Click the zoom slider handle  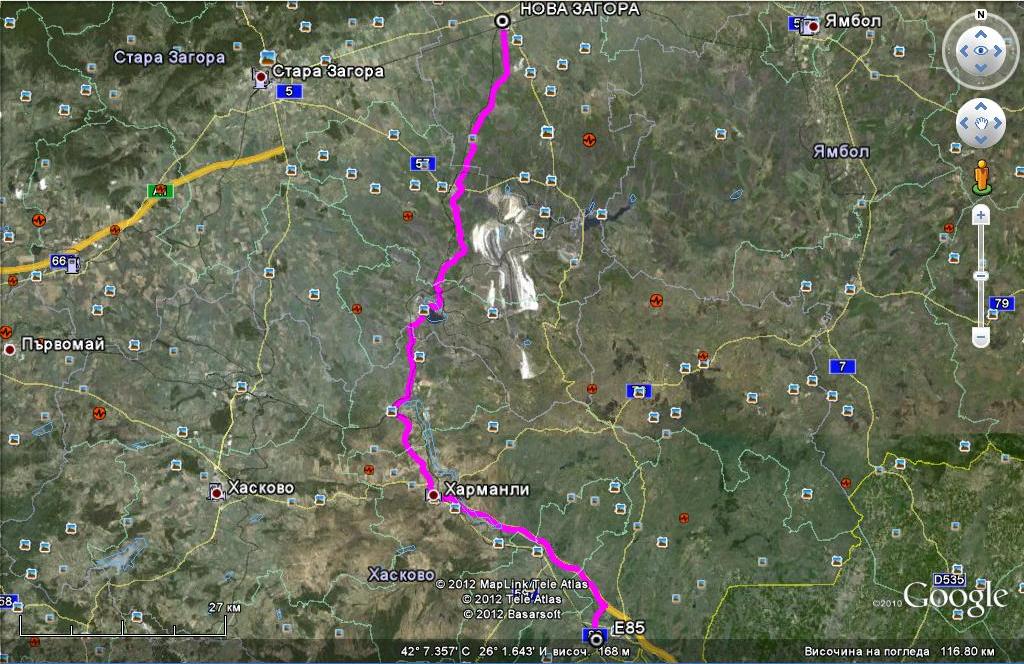point(981,276)
